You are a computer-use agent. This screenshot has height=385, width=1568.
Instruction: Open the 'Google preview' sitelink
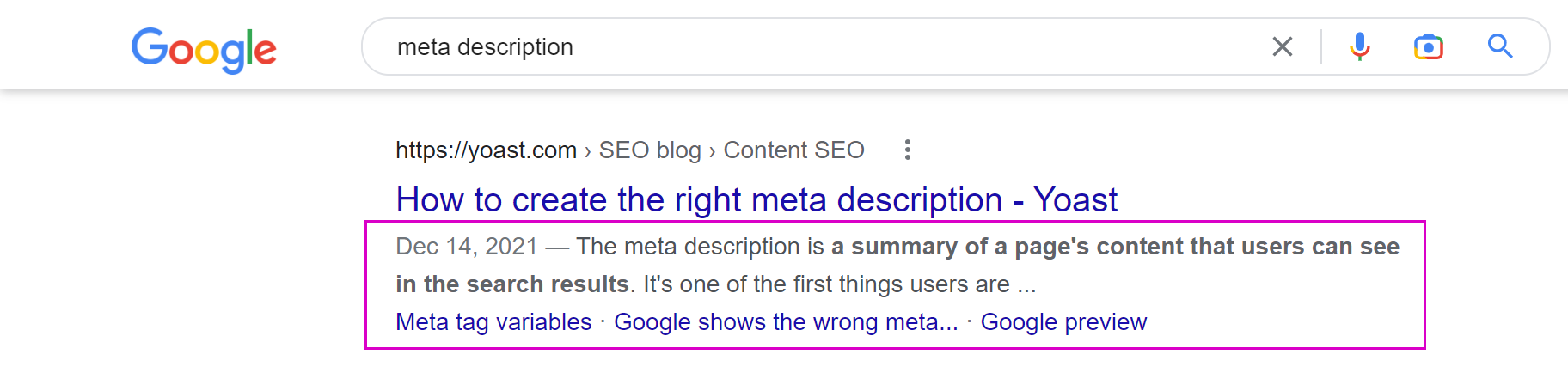tap(1063, 322)
